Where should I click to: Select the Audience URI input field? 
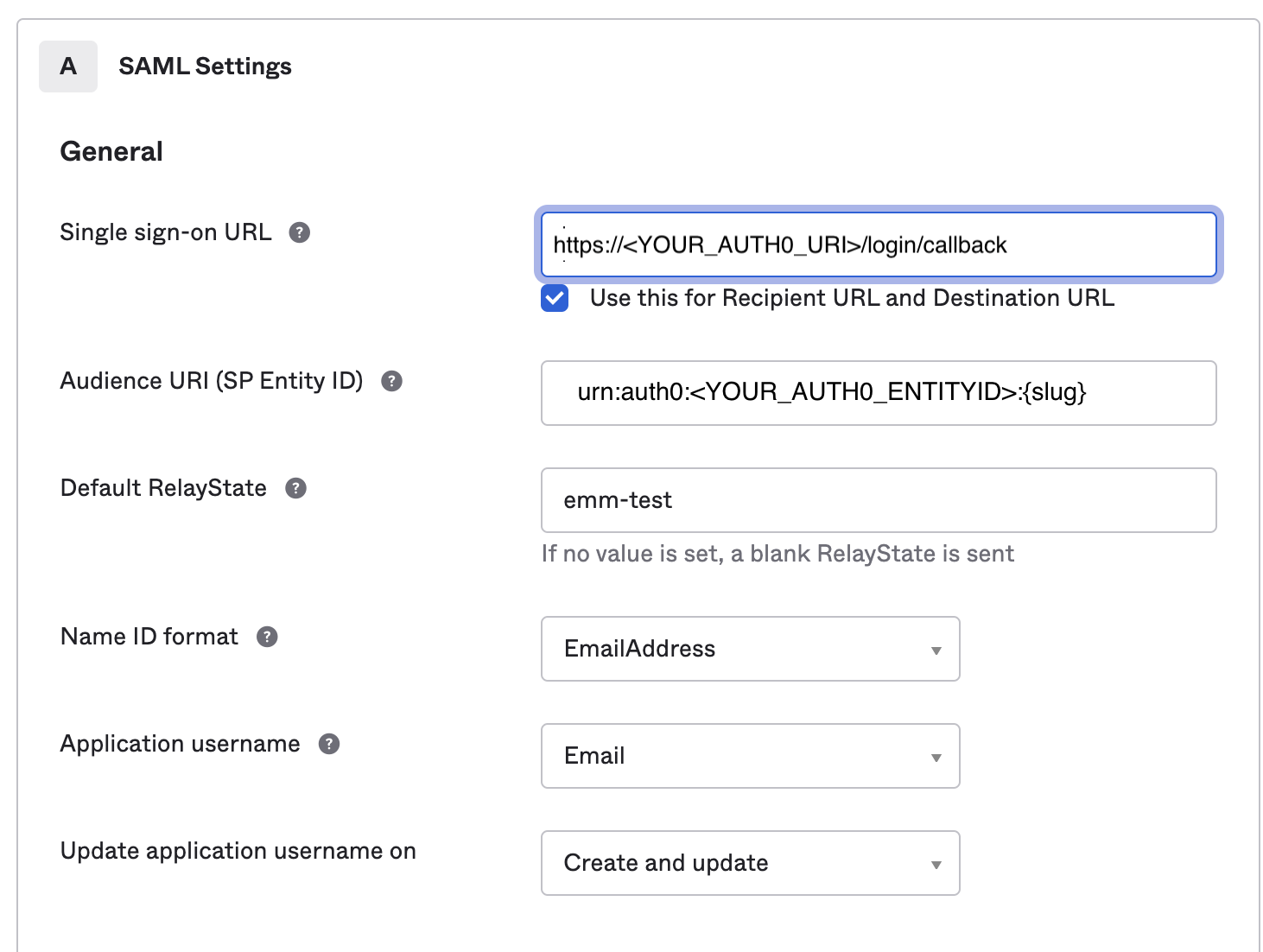pos(878,393)
